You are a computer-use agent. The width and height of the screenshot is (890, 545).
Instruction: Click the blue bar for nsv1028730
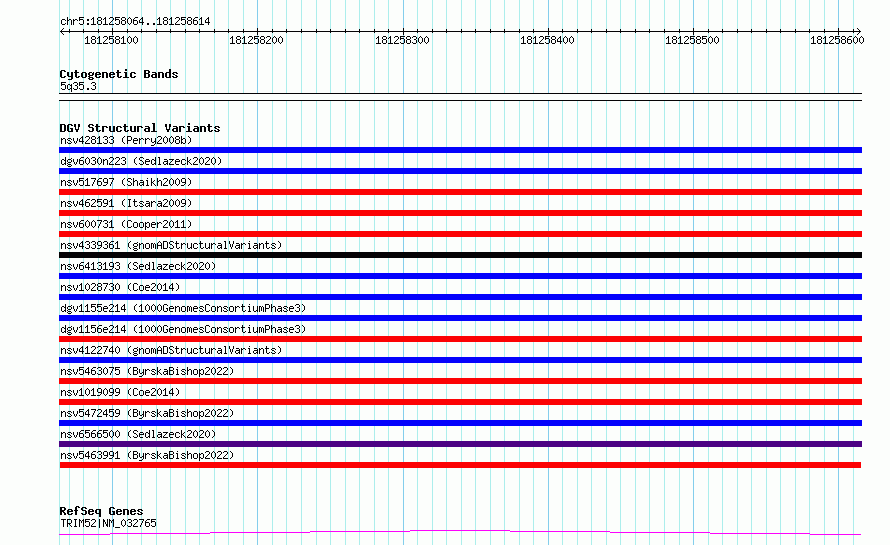(460, 297)
